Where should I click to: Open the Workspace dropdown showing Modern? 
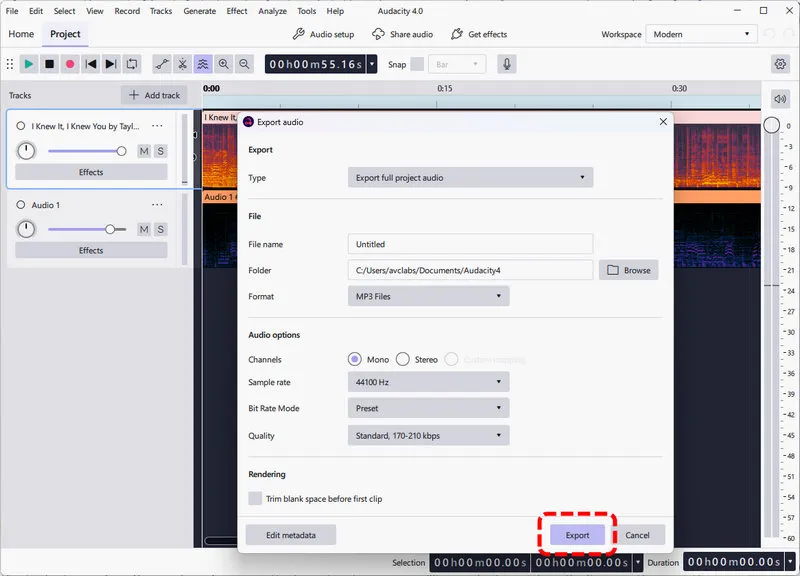click(x=701, y=34)
